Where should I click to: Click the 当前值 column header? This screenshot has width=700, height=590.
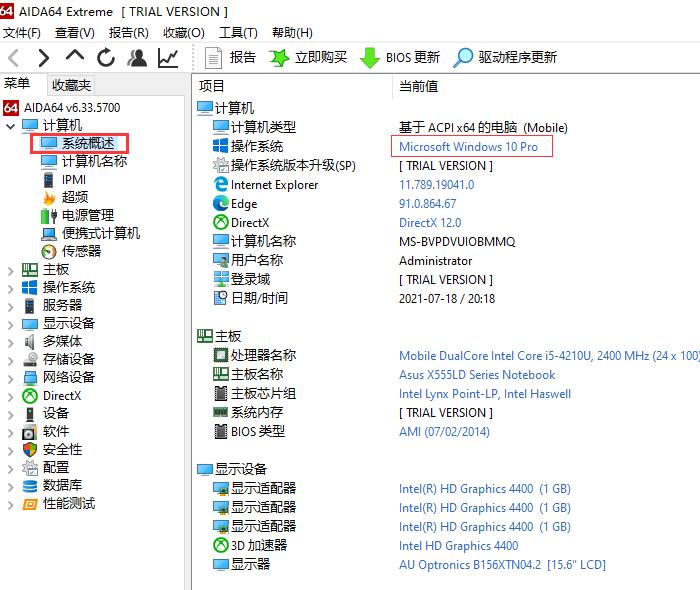(418, 86)
